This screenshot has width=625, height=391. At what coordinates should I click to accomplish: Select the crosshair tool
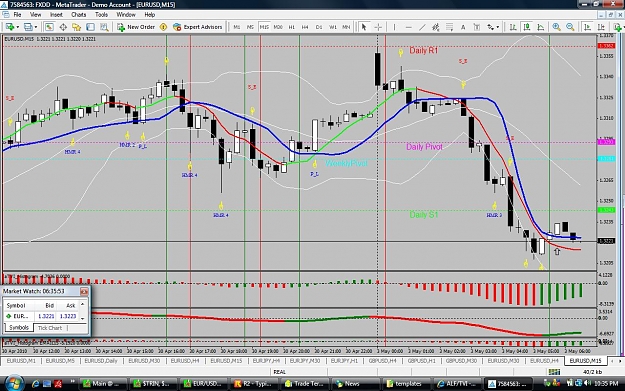(x=378, y=27)
